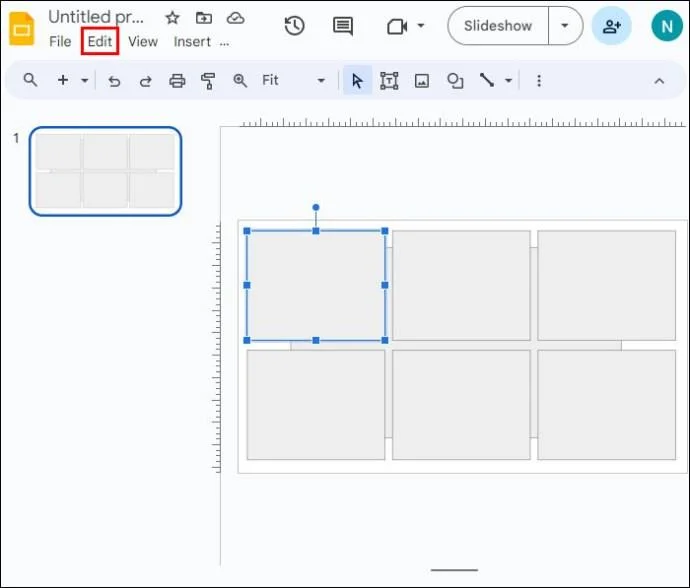Open the N account avatar
The height and width of the screenshot is (588, 690).
pyautogui.click(x=667, y=26)
